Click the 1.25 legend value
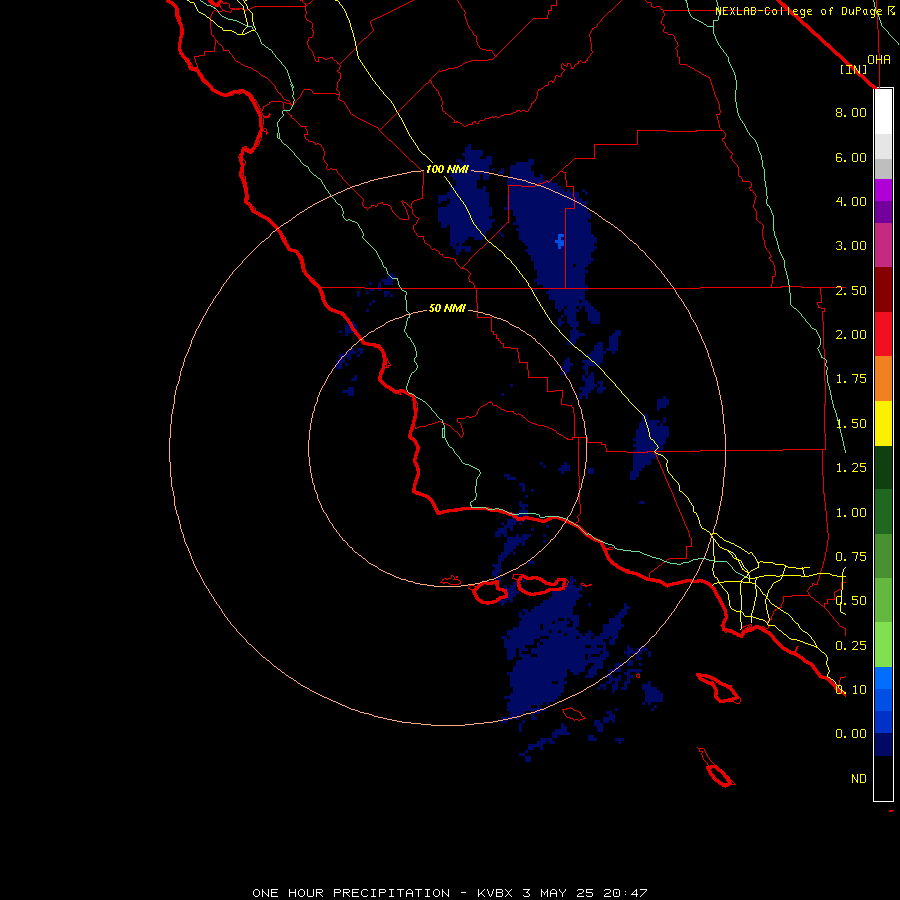 [x=851, y=468]
